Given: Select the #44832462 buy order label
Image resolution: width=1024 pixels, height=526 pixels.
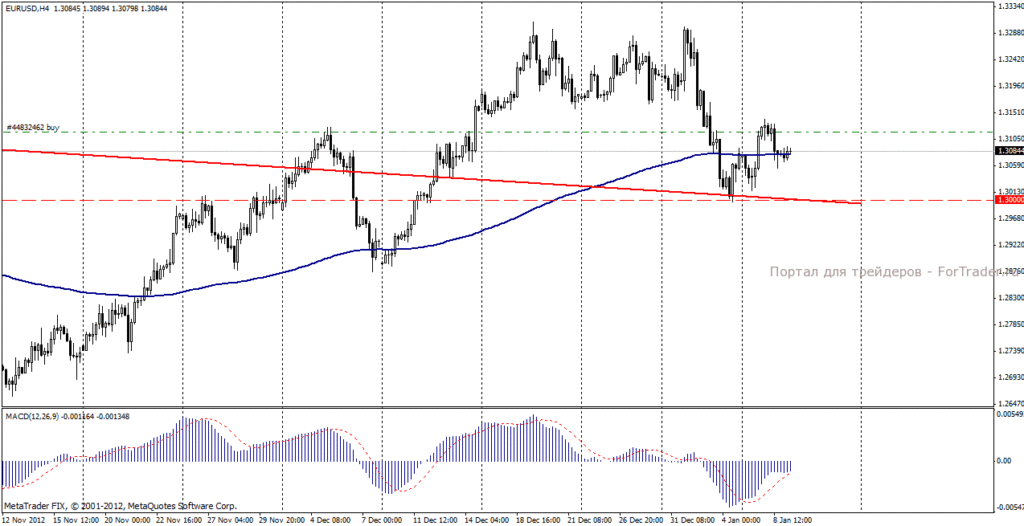Looking at the screenshot, I should click(33, 127).
